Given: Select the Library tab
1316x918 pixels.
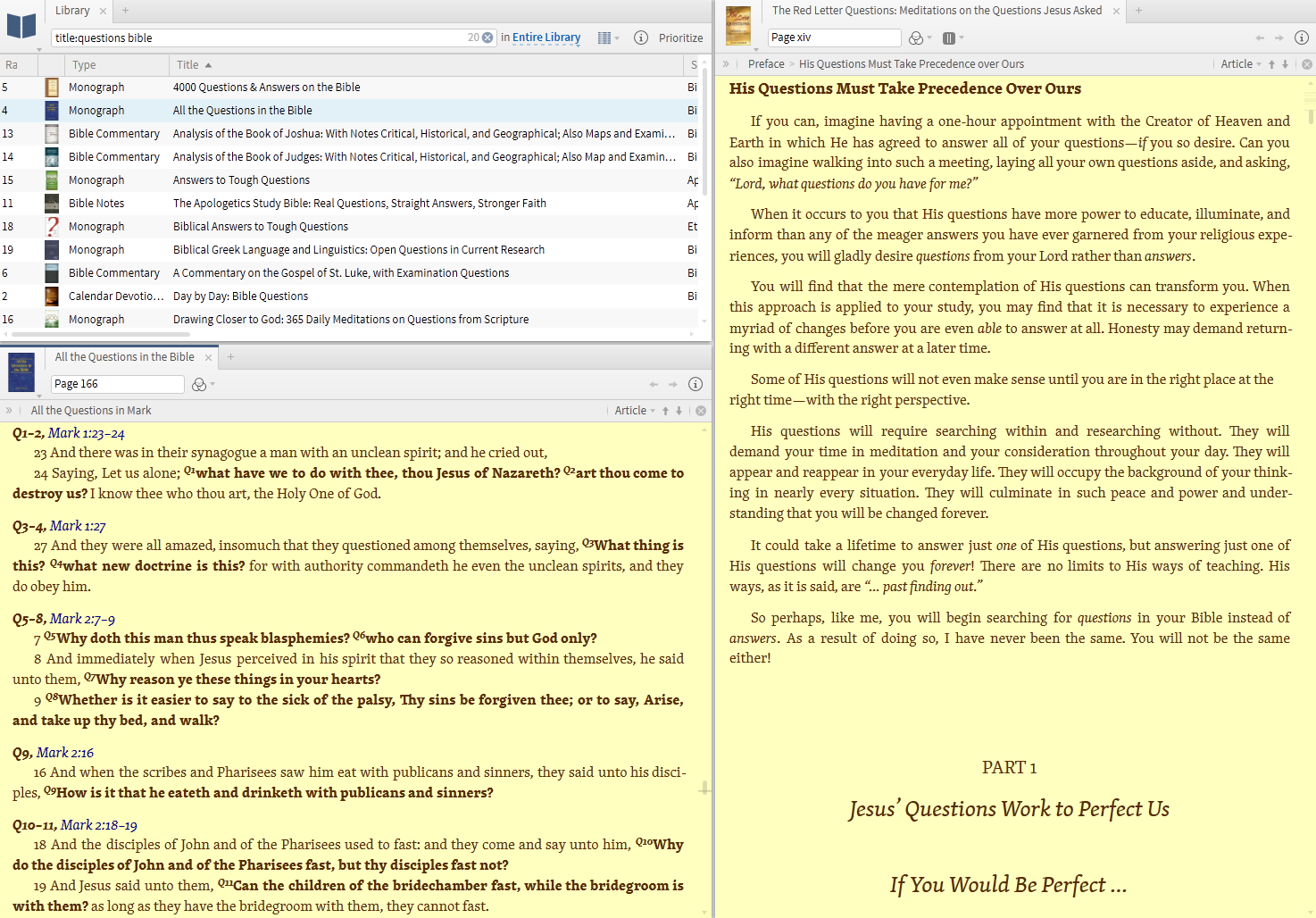Looking at the screenshot, I should (x=72, y=11).
